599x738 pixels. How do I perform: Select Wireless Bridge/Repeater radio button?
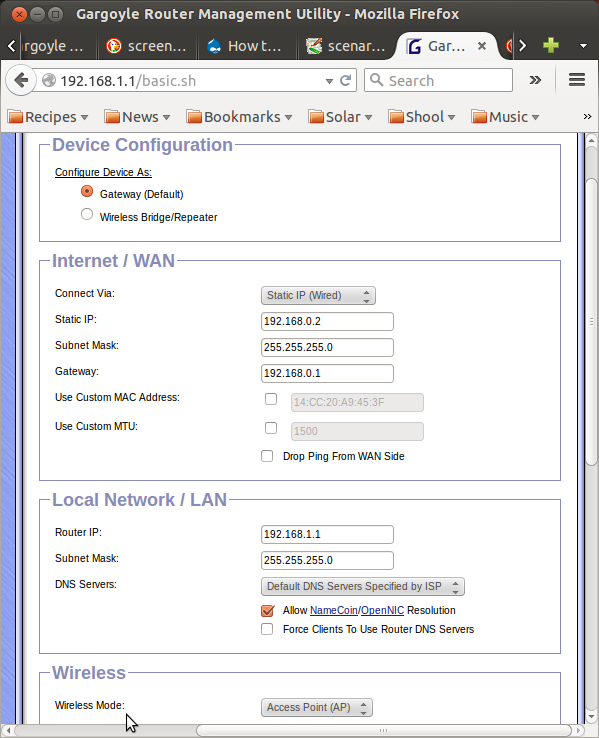coord(87,215)
